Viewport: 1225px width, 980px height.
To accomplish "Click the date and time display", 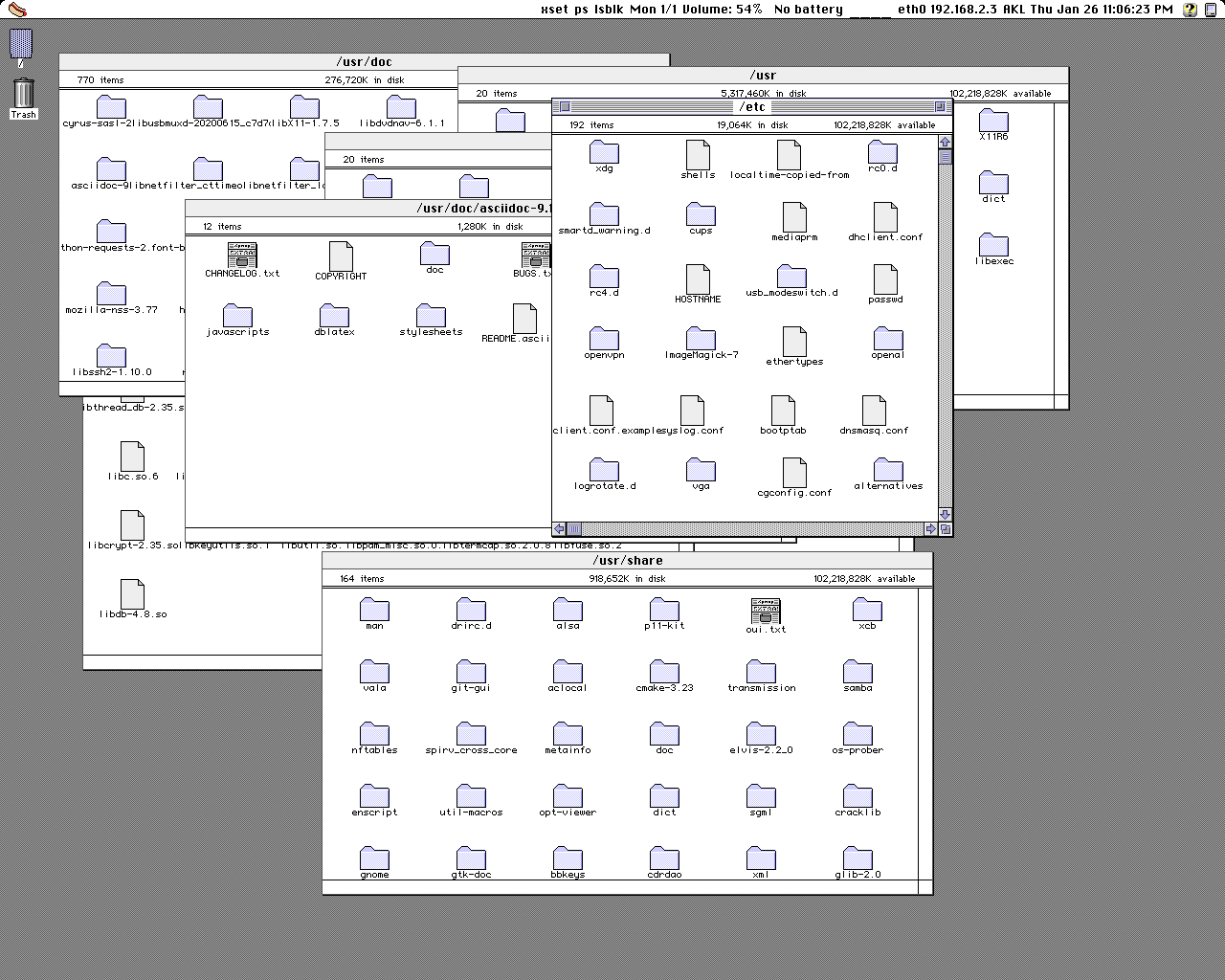I will 1101,10.
